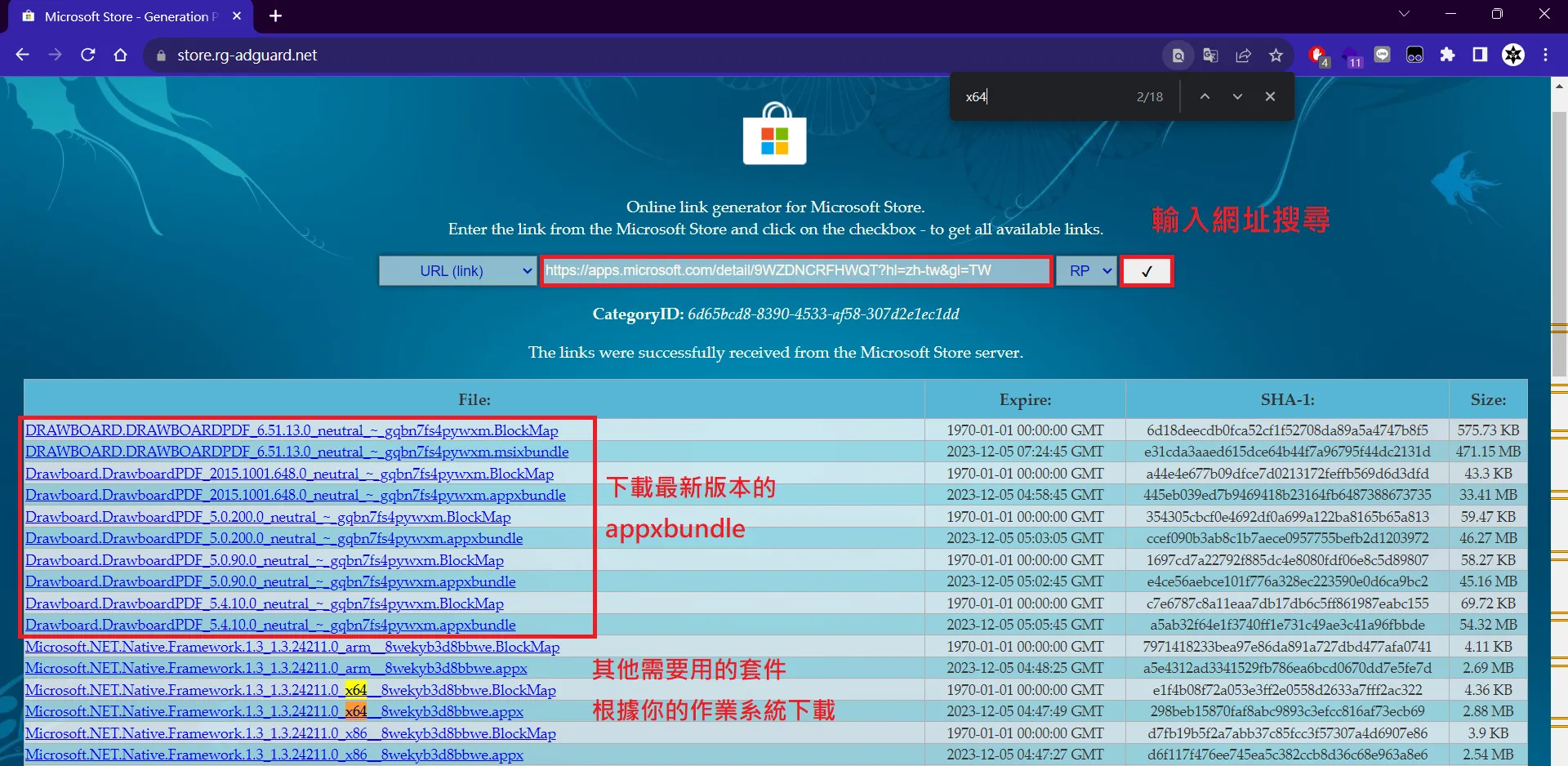Select the 471.15 MB size cell
Image resolution: width=1568 pixels, height=766 pixels.
click(x=1488, y=452)
